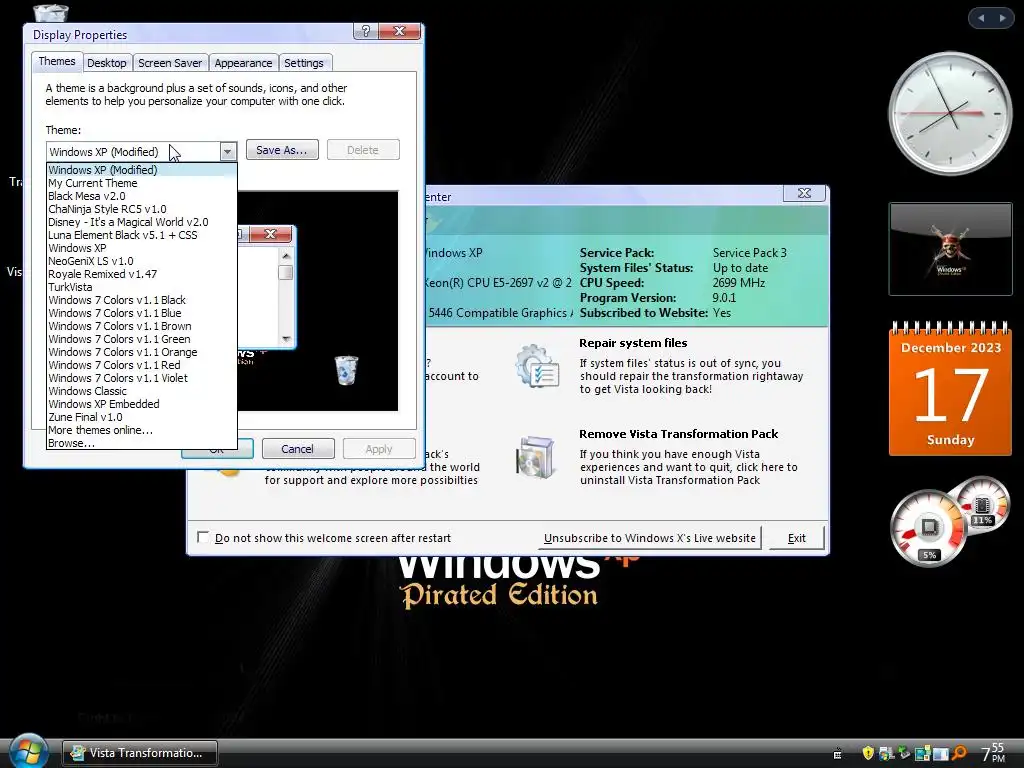Choose Windows 7 Colors v1.1 Red

(x=142, y=365)
